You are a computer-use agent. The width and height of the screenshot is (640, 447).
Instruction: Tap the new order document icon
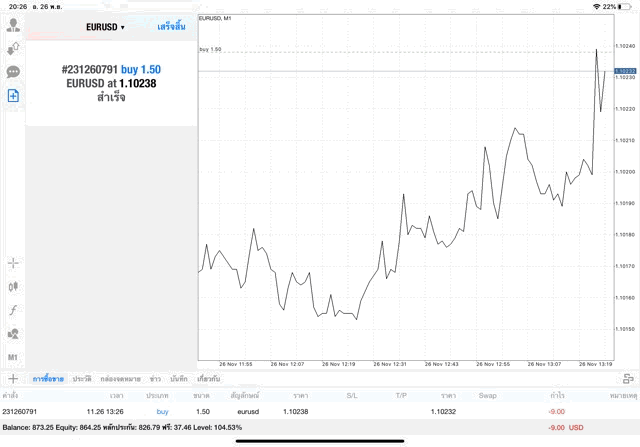13,96
